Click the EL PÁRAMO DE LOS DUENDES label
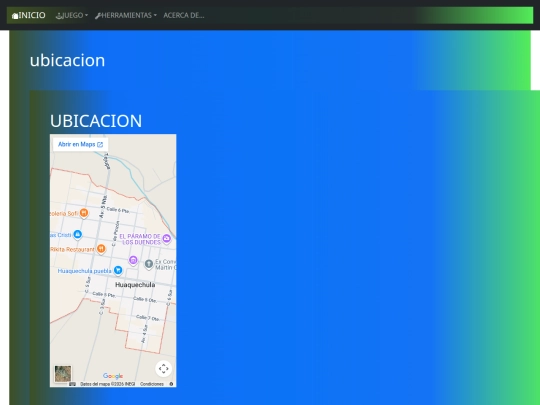The height and width of the screenshot is (405, 540). [140, 239]
